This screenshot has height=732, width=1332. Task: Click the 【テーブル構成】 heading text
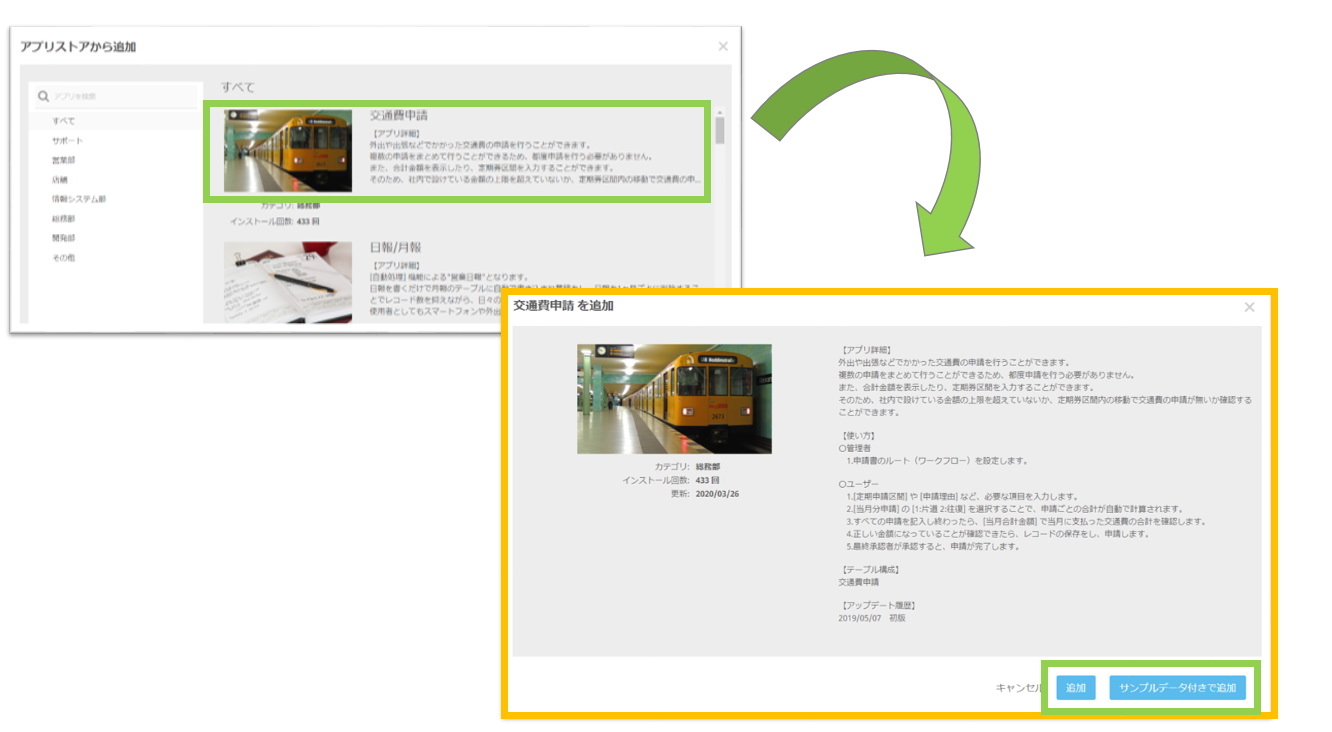tap(868, 570)
